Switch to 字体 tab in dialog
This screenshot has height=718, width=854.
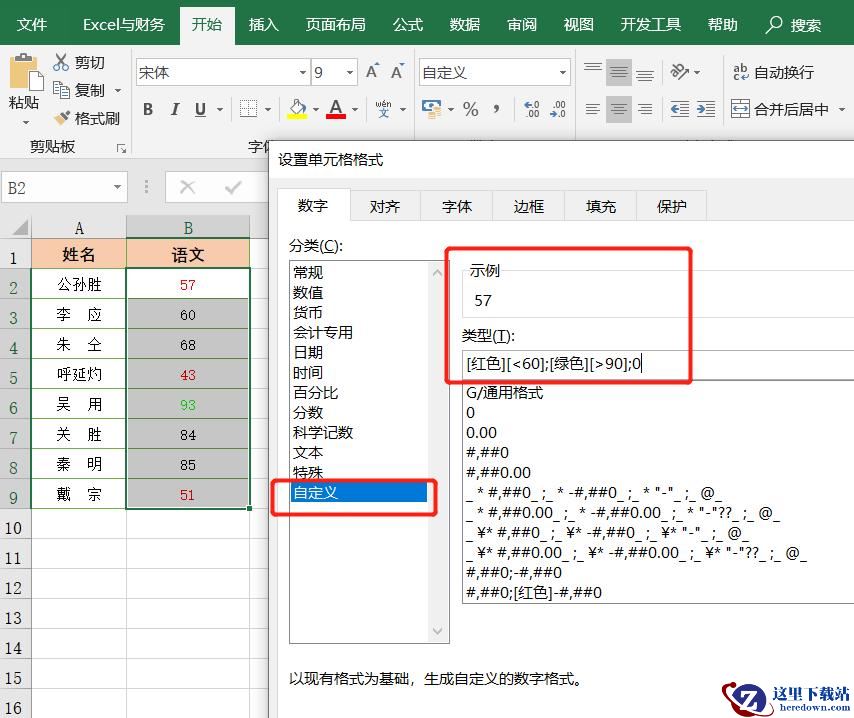click(x=456, y=206)
